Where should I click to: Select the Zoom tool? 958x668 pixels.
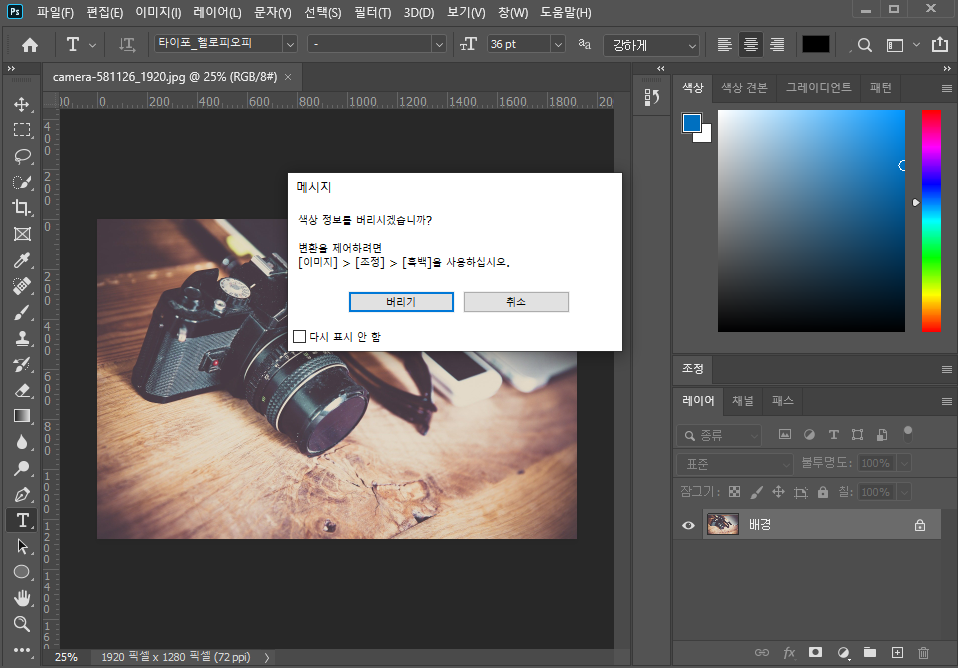(22, 624)
